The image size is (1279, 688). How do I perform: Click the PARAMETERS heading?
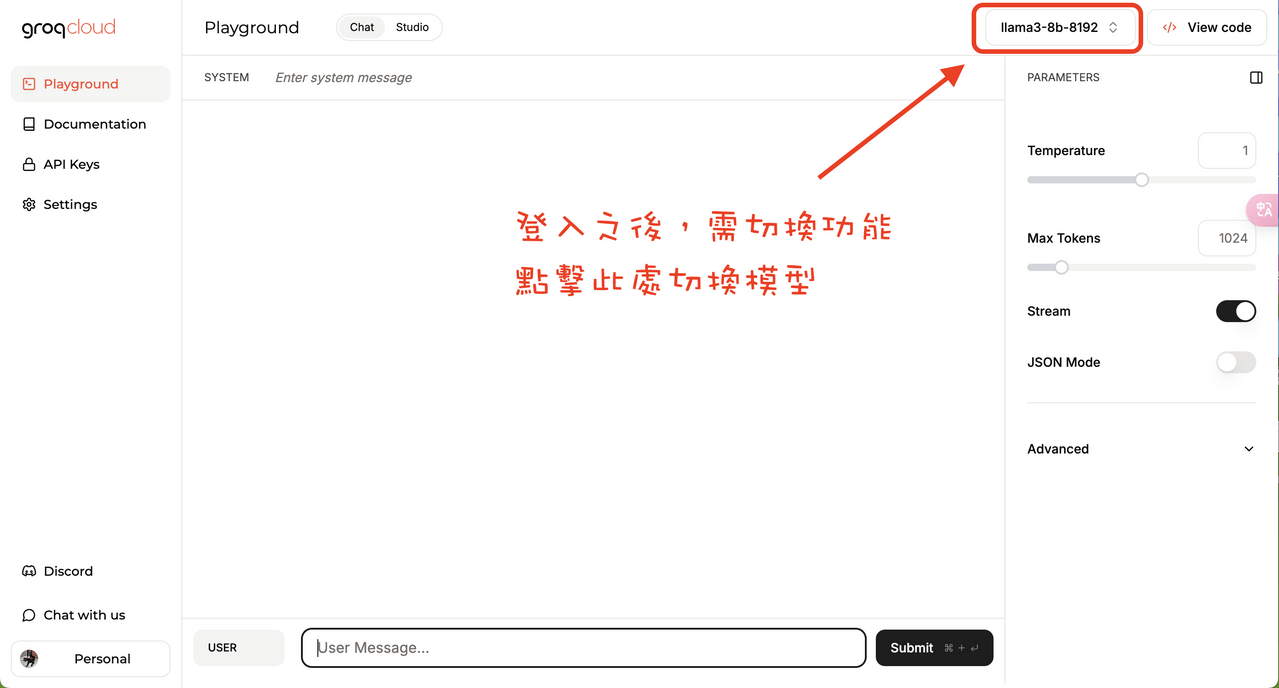[x=1063, y=77]
